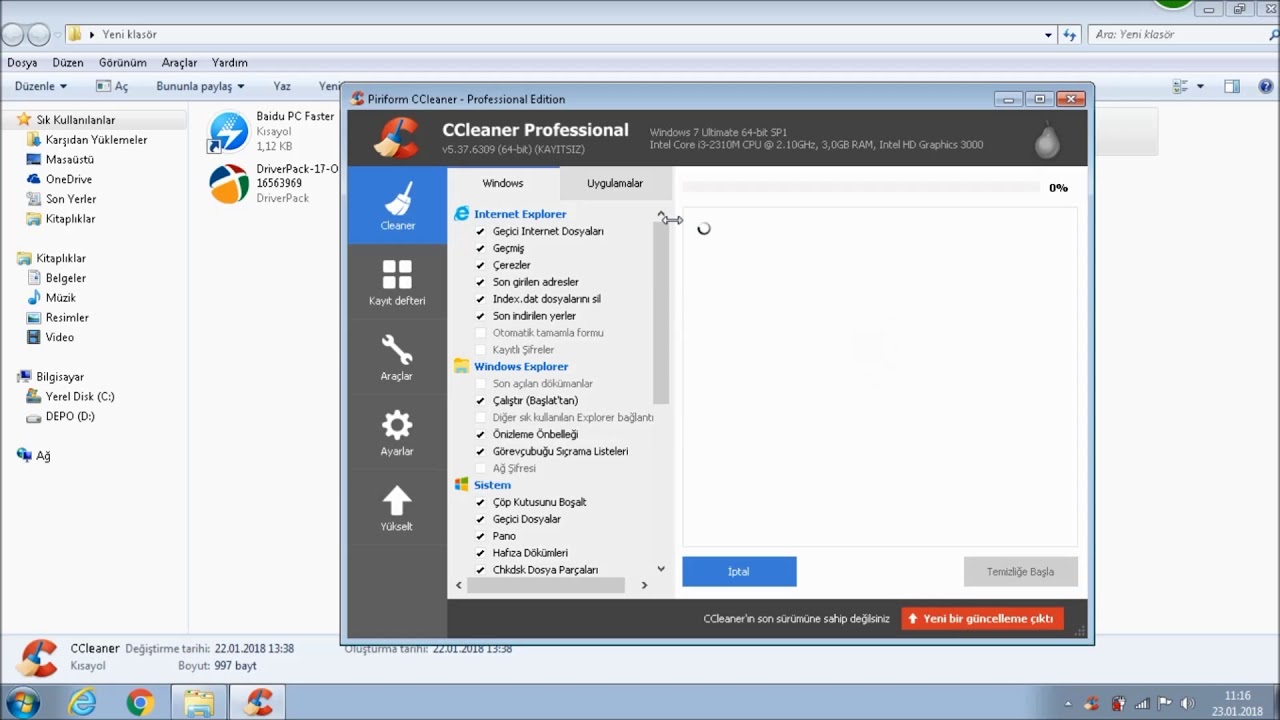Click the cleaner list vertical scrollbar thumb
Viewport: 1280px width, 720px height.
point(661,313)
